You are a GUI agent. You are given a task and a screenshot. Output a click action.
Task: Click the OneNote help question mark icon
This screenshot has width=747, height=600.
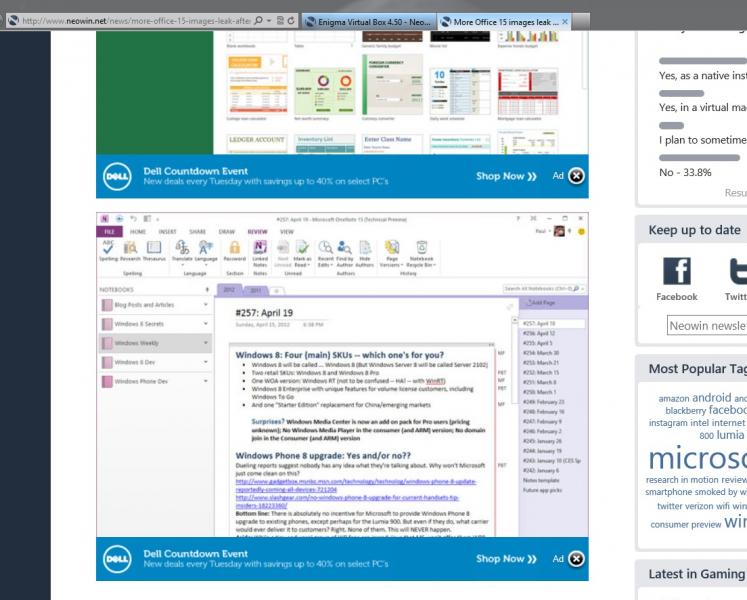[518, 219]
